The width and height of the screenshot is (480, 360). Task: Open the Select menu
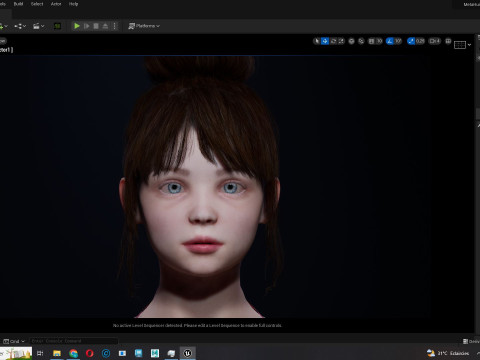(x=37, y=4)
